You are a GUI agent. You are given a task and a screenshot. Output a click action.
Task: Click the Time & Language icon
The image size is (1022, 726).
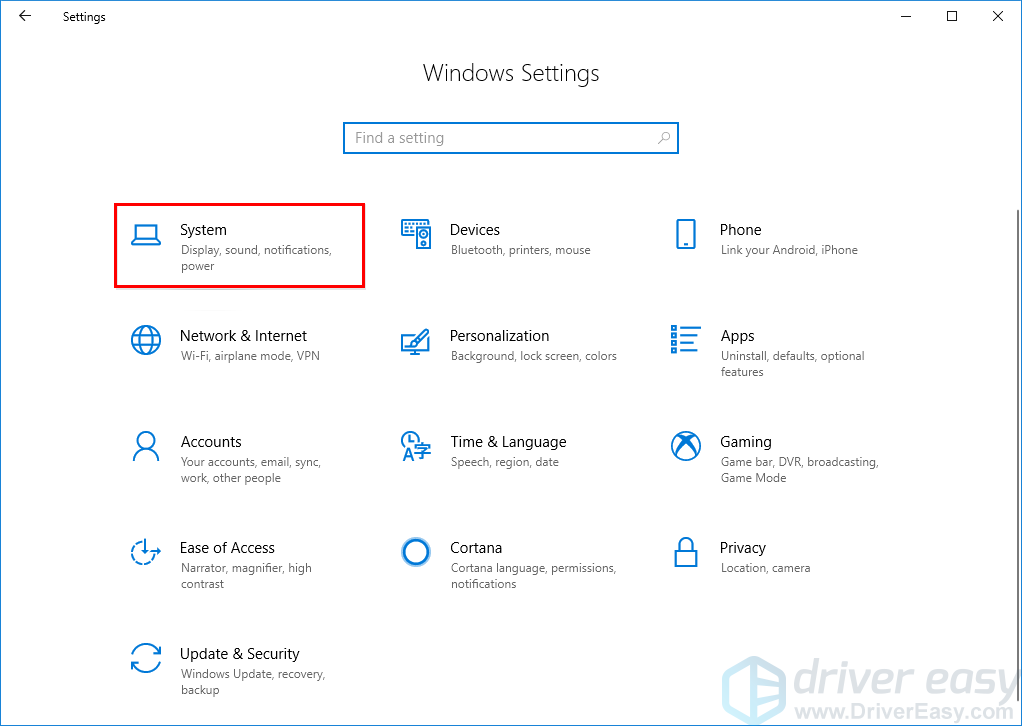(416, 446)
